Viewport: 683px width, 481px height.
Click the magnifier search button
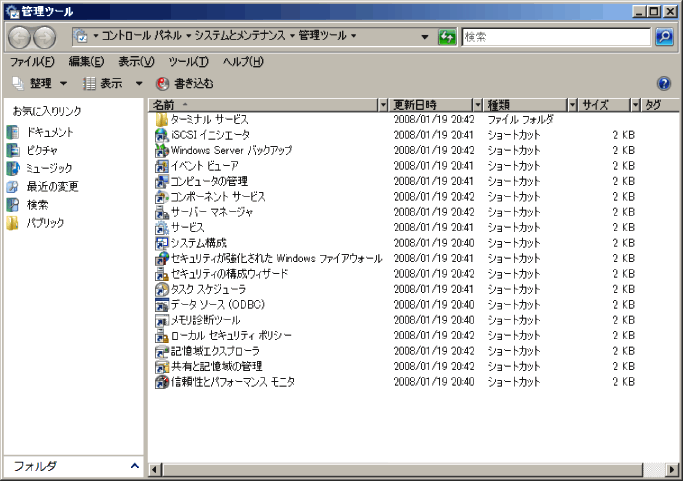point(664,37)
